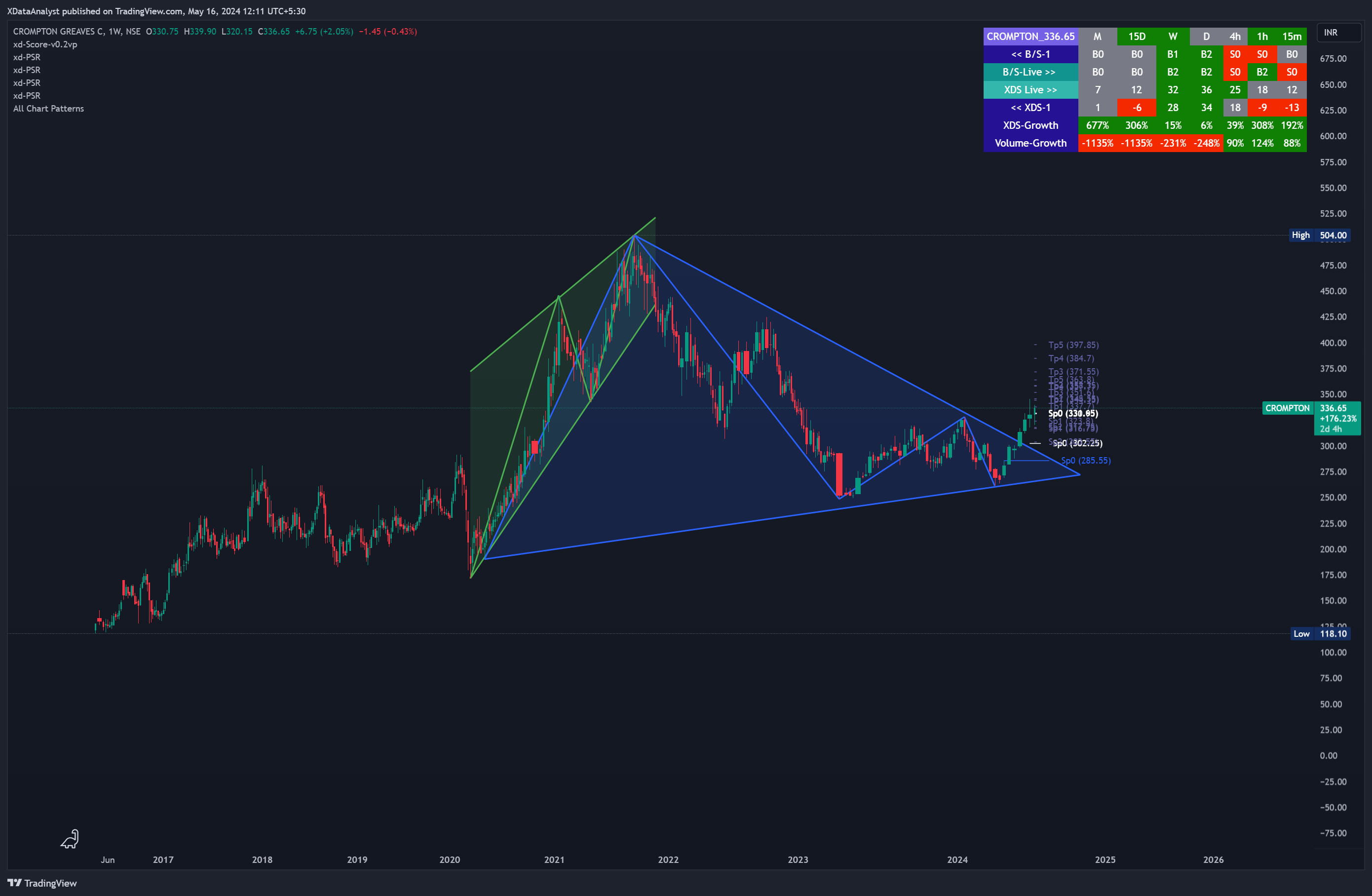The height and width of the screenshot is (896, 1372).
Task: Click the 2024 label on time axis
Action: click(x=957, y=859)
